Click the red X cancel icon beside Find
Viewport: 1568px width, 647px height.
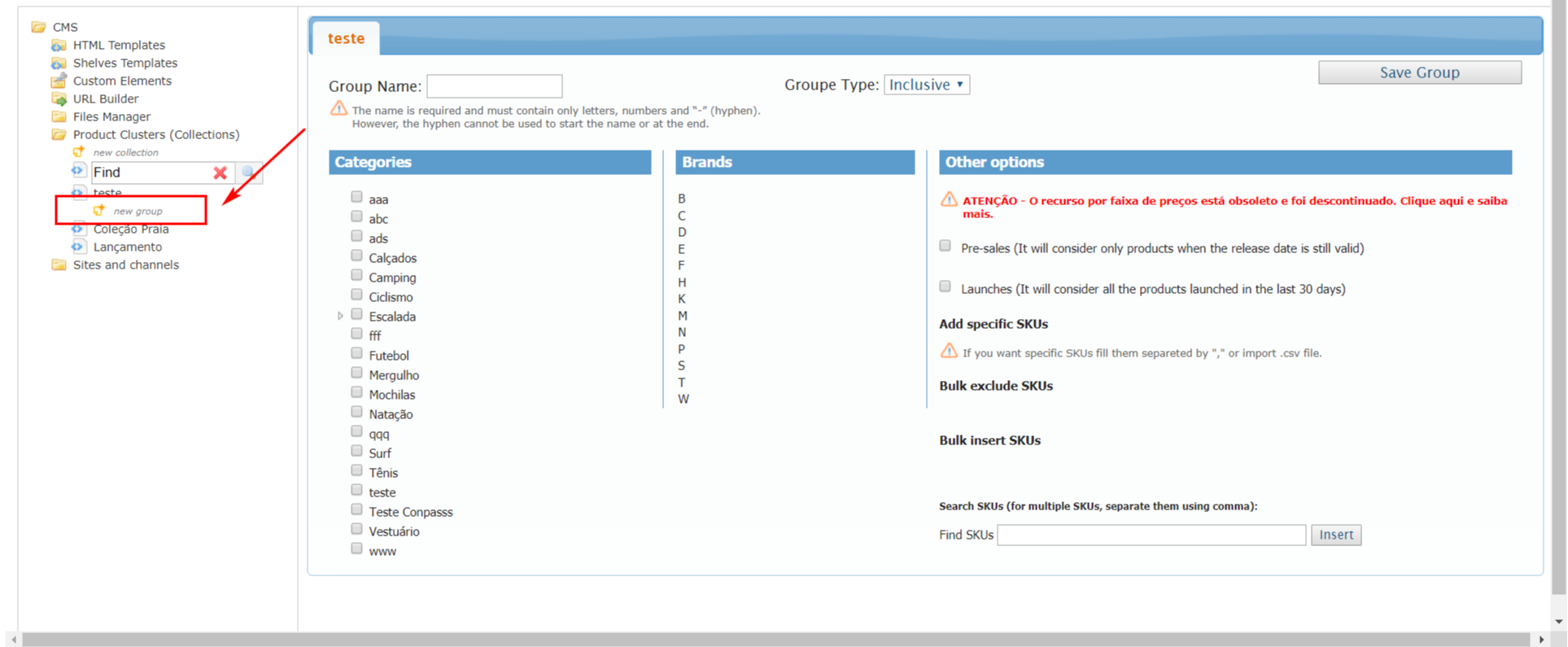(x=220, y=173)
